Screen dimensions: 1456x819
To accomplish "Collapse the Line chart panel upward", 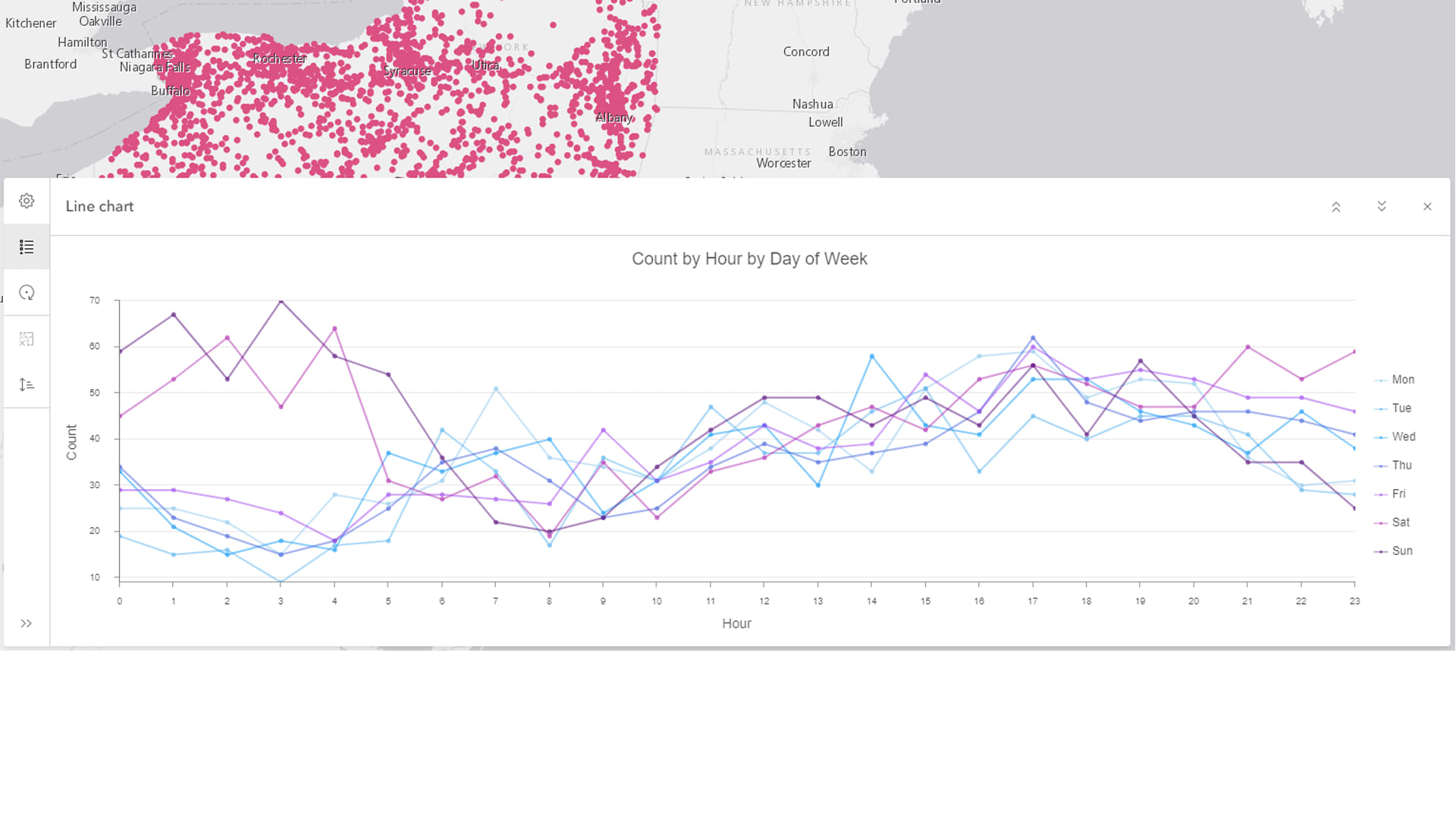I will coord(1336,206).
